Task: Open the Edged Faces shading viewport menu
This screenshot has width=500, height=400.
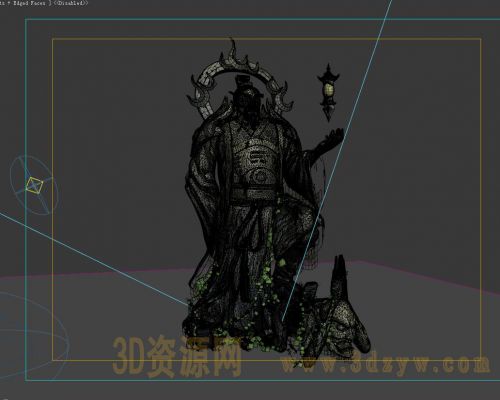Action: click(29, 3)
